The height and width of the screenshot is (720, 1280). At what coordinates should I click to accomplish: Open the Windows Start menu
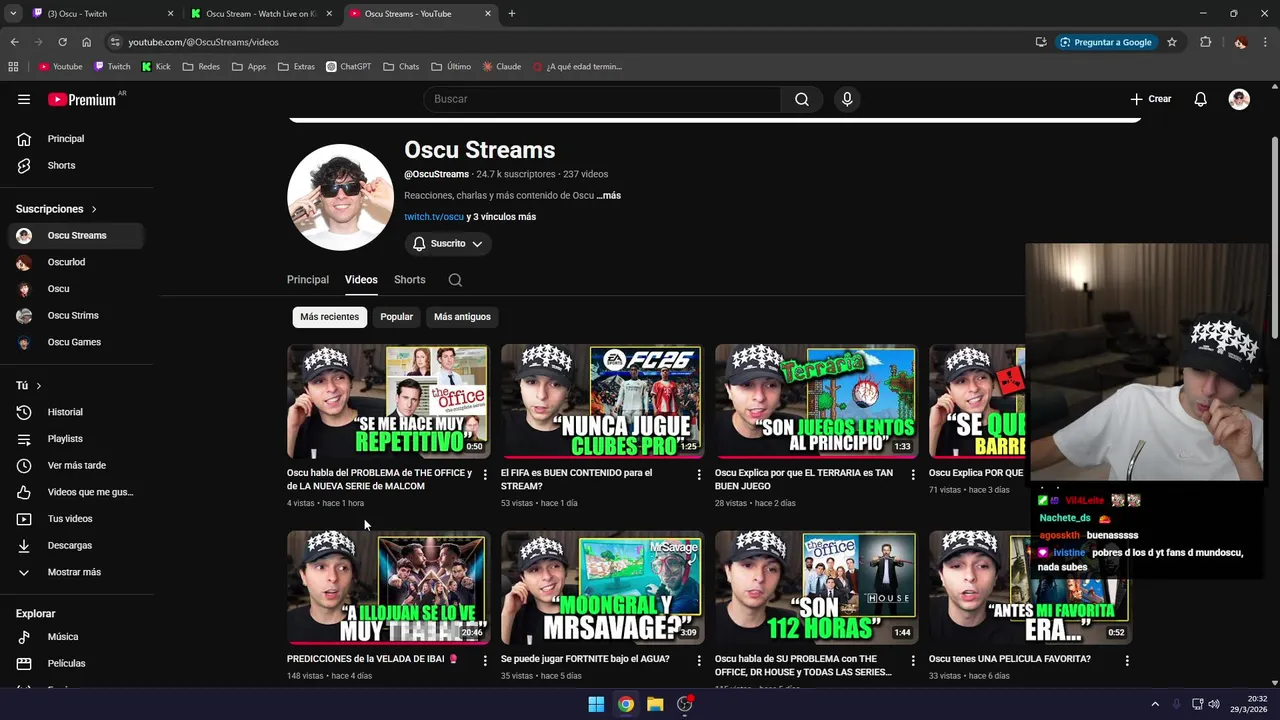(x=596, y=704)
